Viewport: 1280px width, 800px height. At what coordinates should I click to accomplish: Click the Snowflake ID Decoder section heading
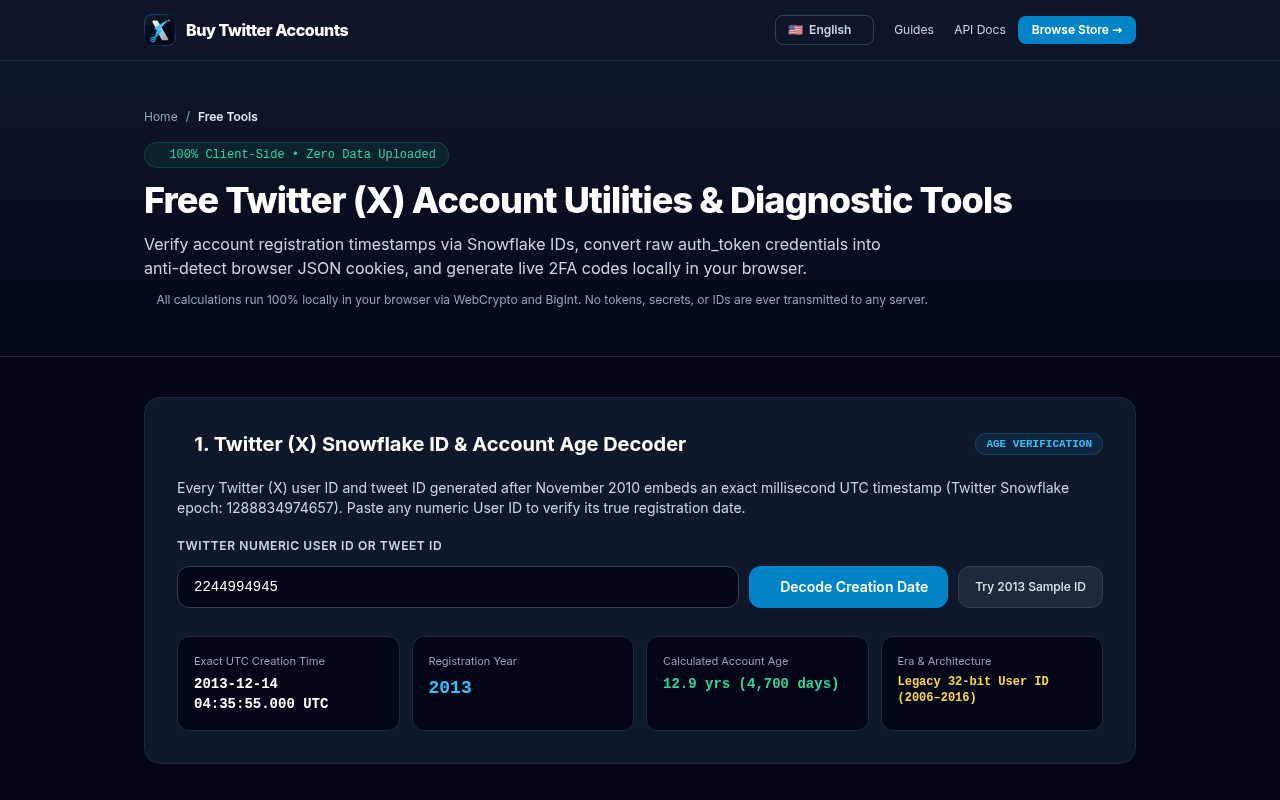(440, 444)
